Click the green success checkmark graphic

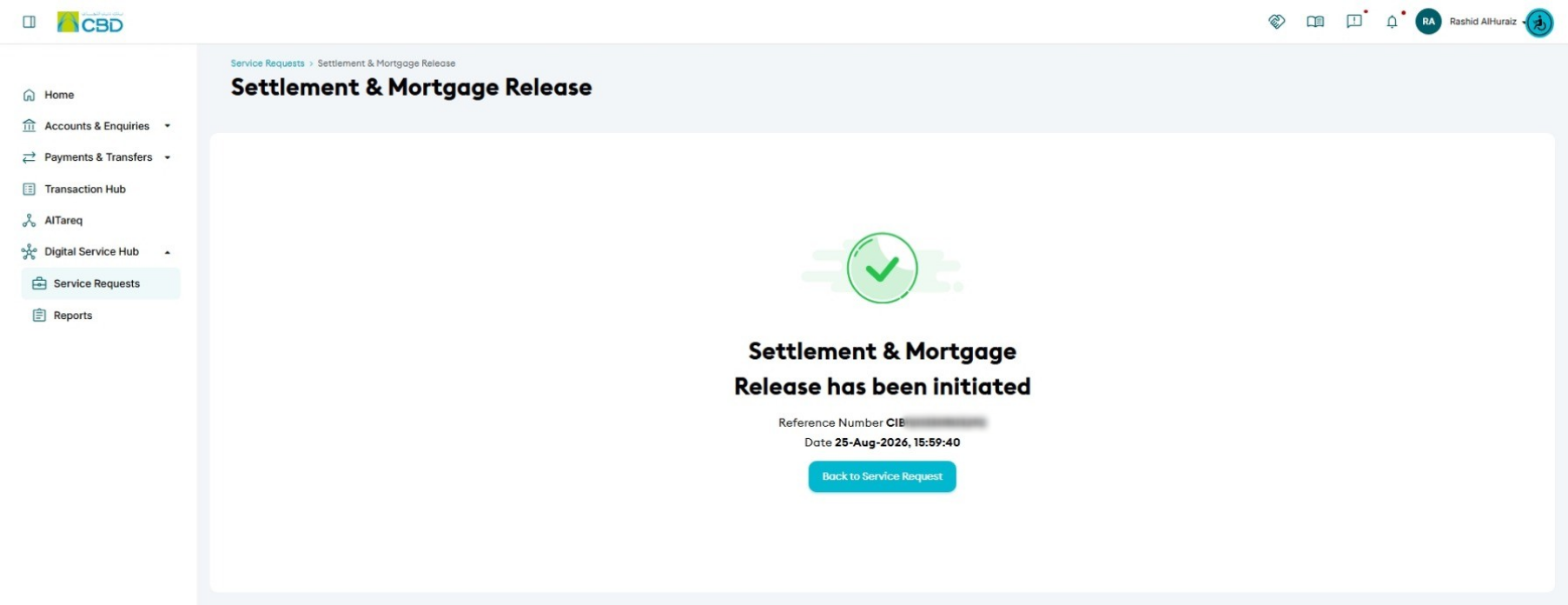pyautogui.click(x=882, y=268)
